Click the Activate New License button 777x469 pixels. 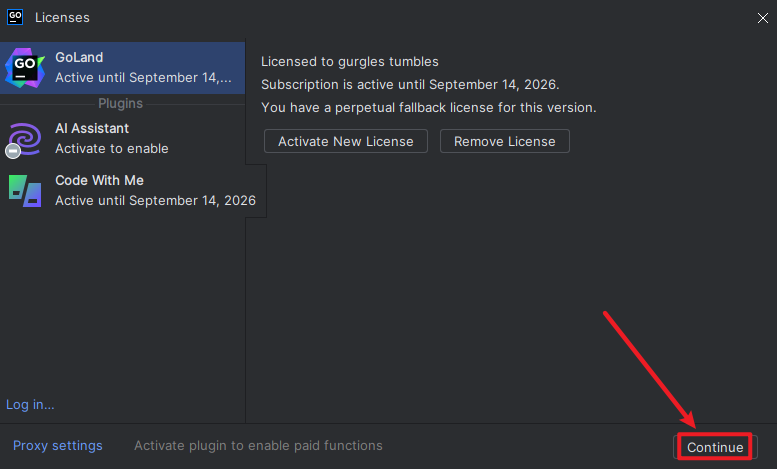click(346, 141)
